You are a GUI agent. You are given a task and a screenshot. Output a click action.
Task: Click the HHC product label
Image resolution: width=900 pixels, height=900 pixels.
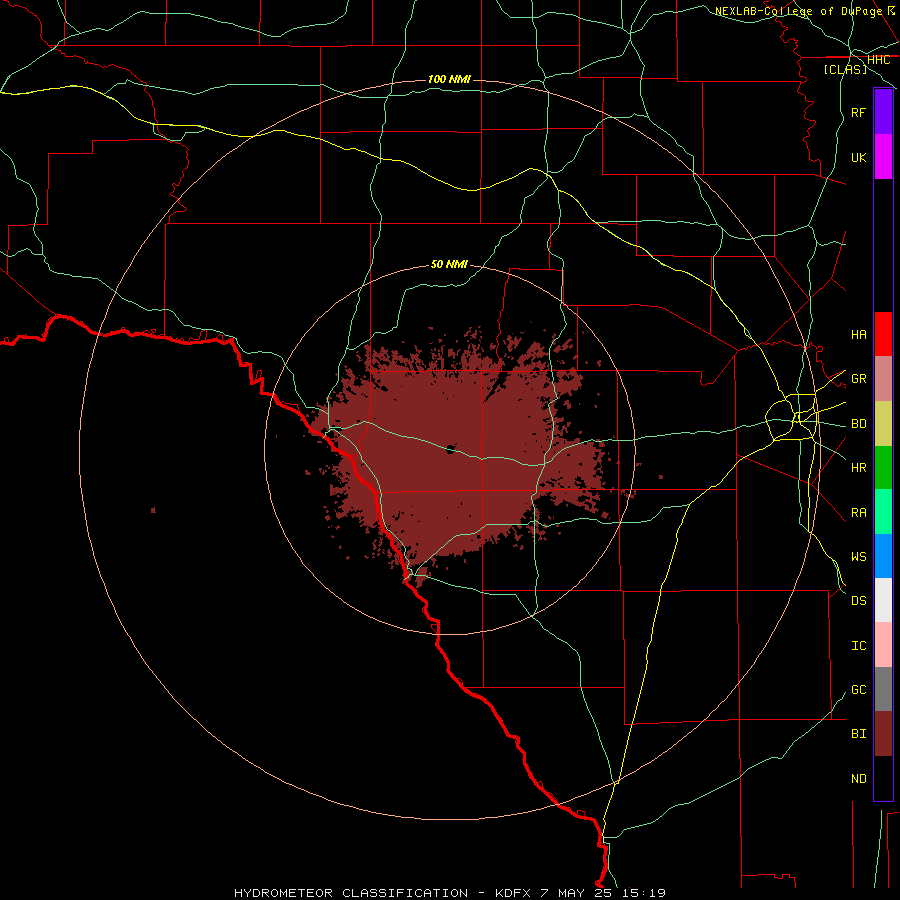(x=878, y=60)
